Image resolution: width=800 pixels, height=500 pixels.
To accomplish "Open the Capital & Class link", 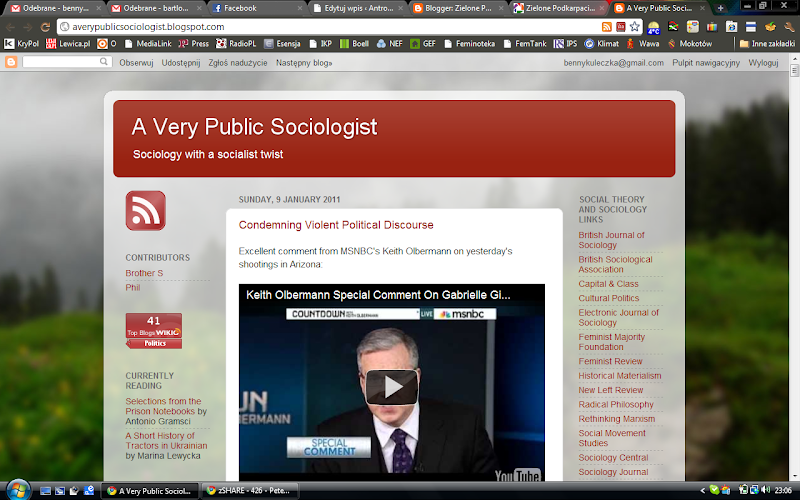I will (x=608, y=284).
